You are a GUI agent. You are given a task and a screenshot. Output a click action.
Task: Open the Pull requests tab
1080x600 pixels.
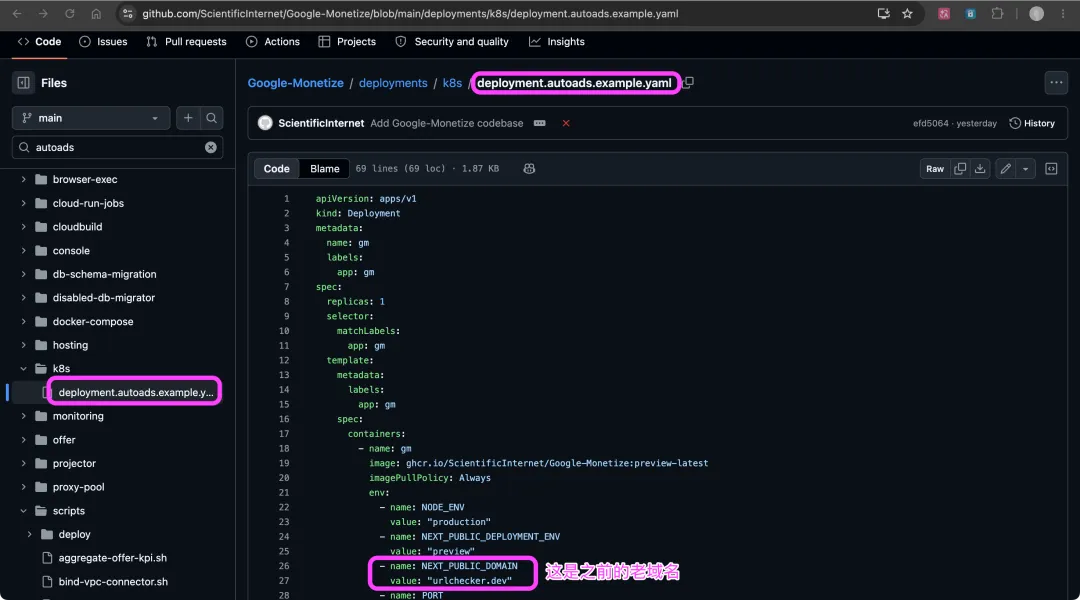186,42
